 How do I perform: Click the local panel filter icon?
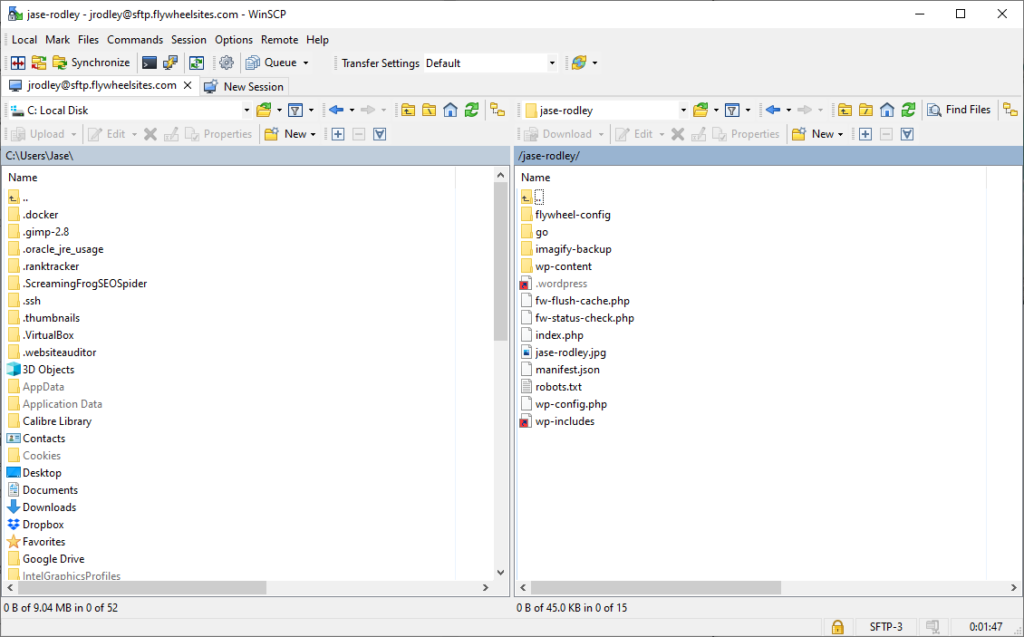pyautogui.click(x=295, y=110)
